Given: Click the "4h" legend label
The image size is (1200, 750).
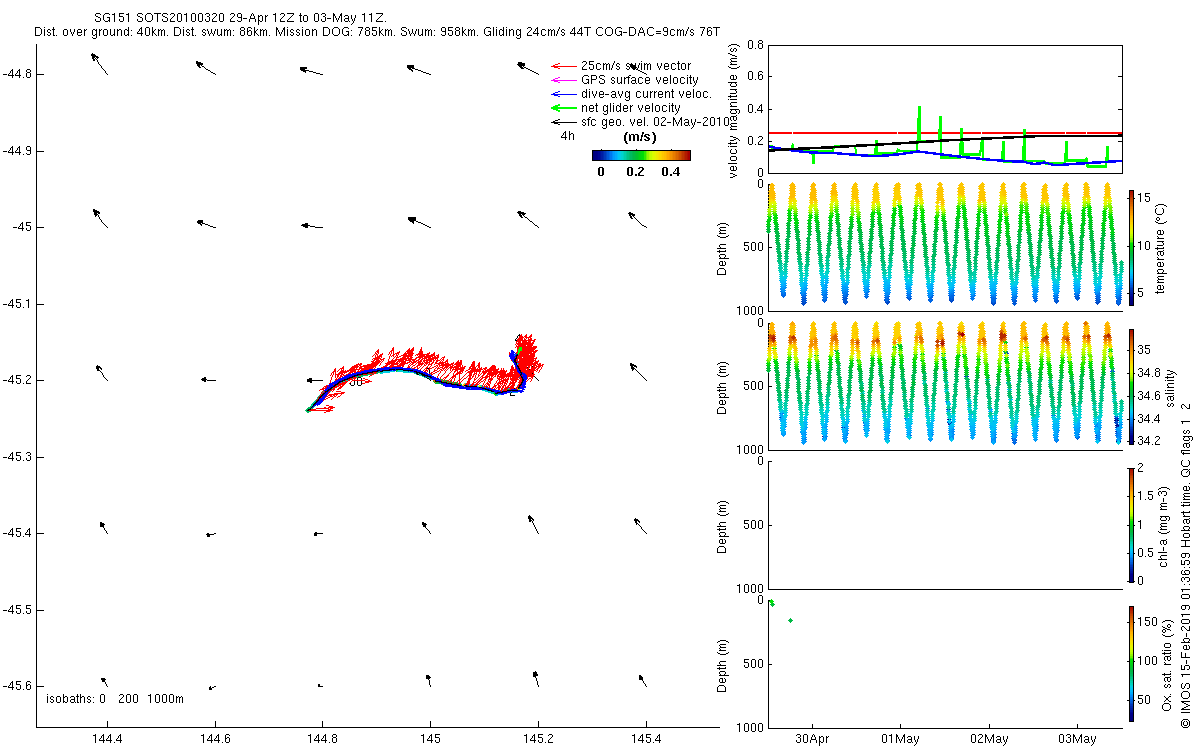Looking at the screenshot, I should click(x=567, y=135).
